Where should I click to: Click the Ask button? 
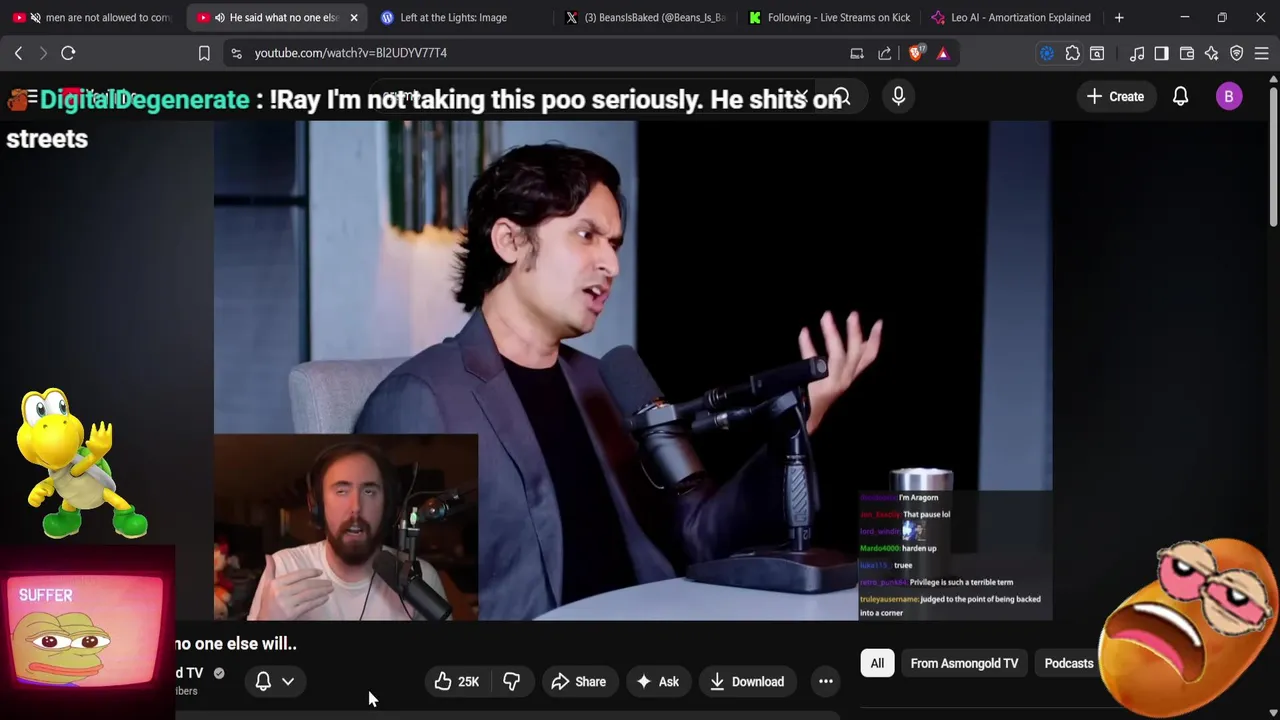click(657, 682)
